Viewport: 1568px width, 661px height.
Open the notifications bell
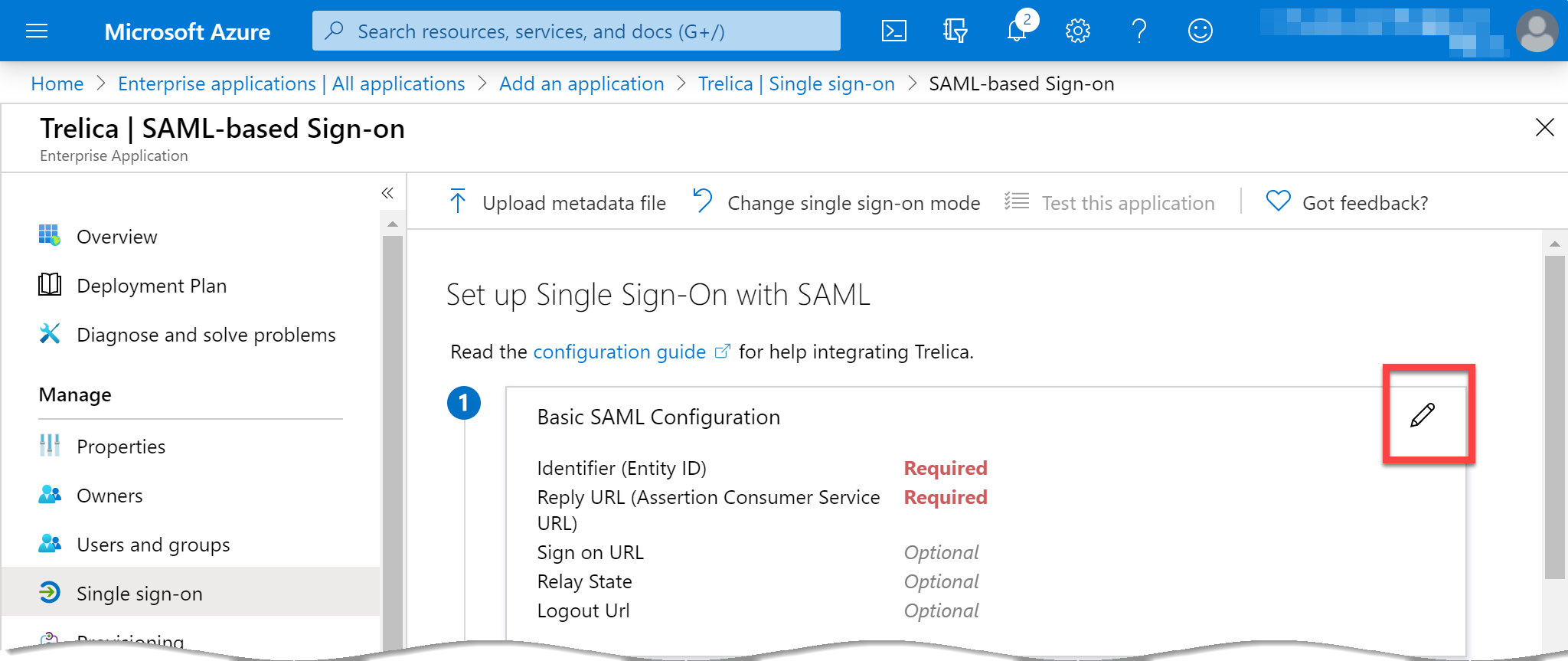[x=1017, y=31]
